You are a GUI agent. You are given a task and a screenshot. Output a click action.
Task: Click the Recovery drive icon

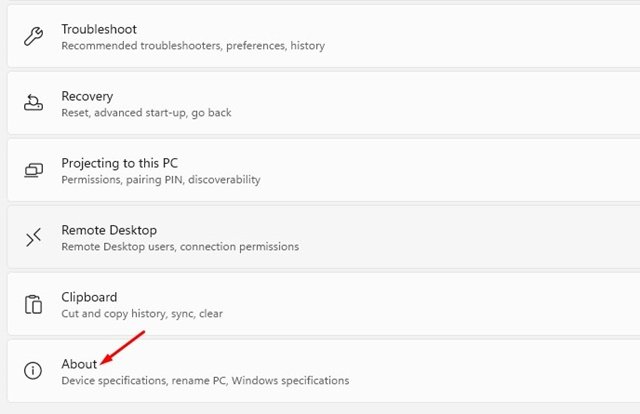pyautogui.click(x=33, y=103)
